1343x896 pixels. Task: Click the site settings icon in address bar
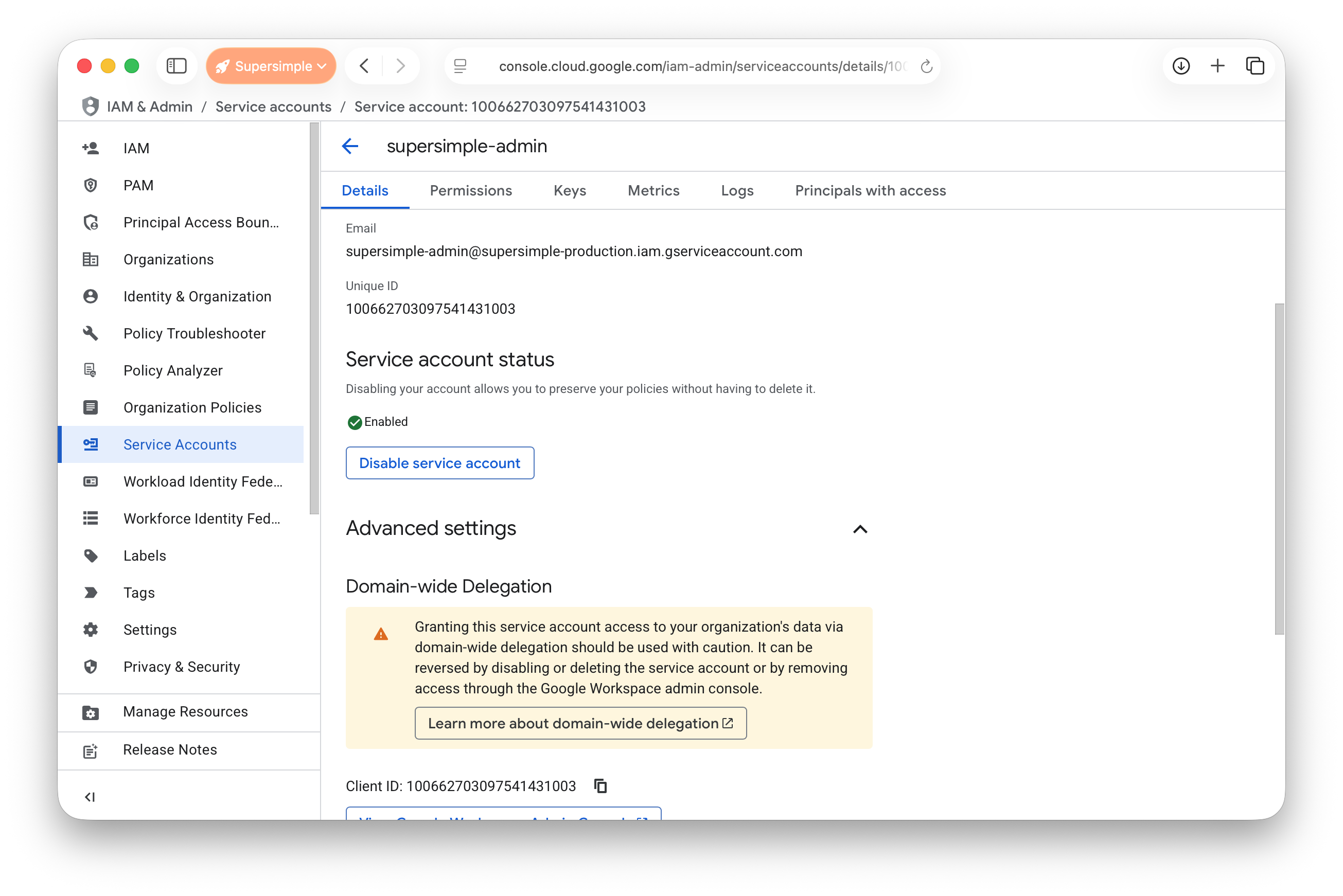[x=460, y=66]
